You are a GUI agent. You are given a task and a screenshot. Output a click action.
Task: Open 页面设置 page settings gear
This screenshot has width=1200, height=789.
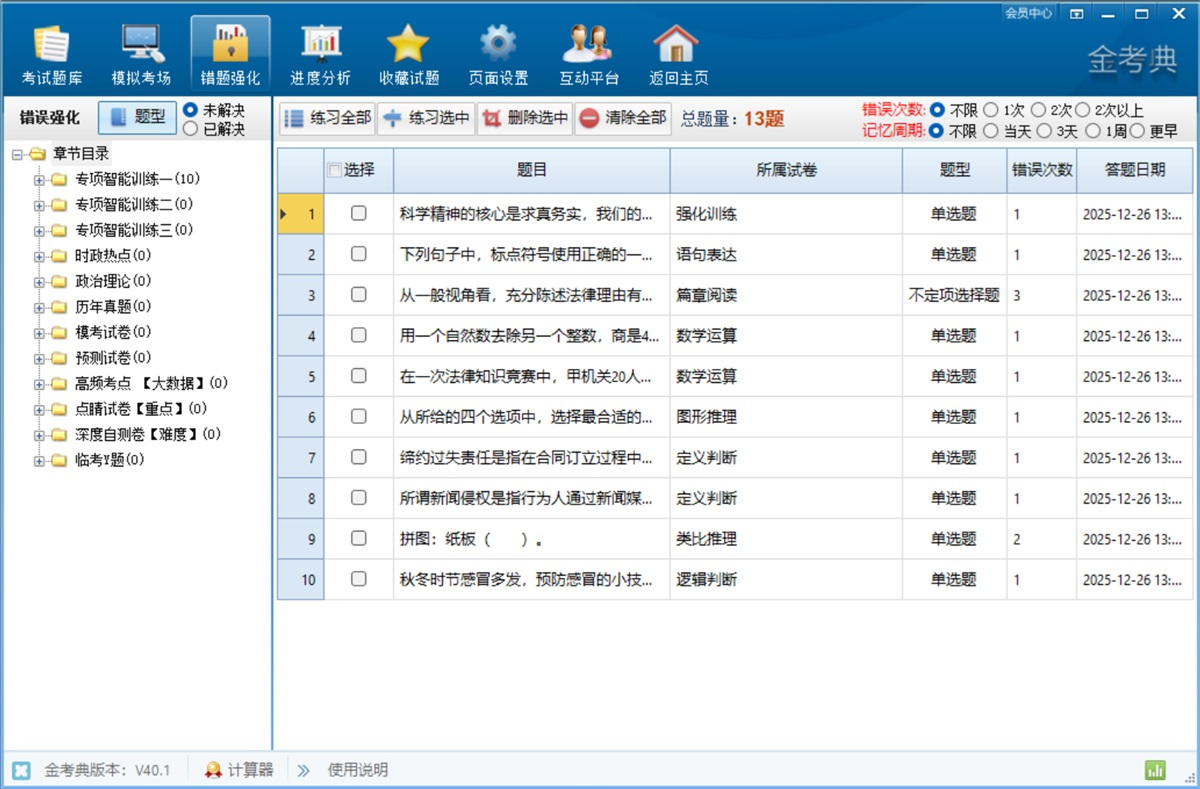(498, 54)
